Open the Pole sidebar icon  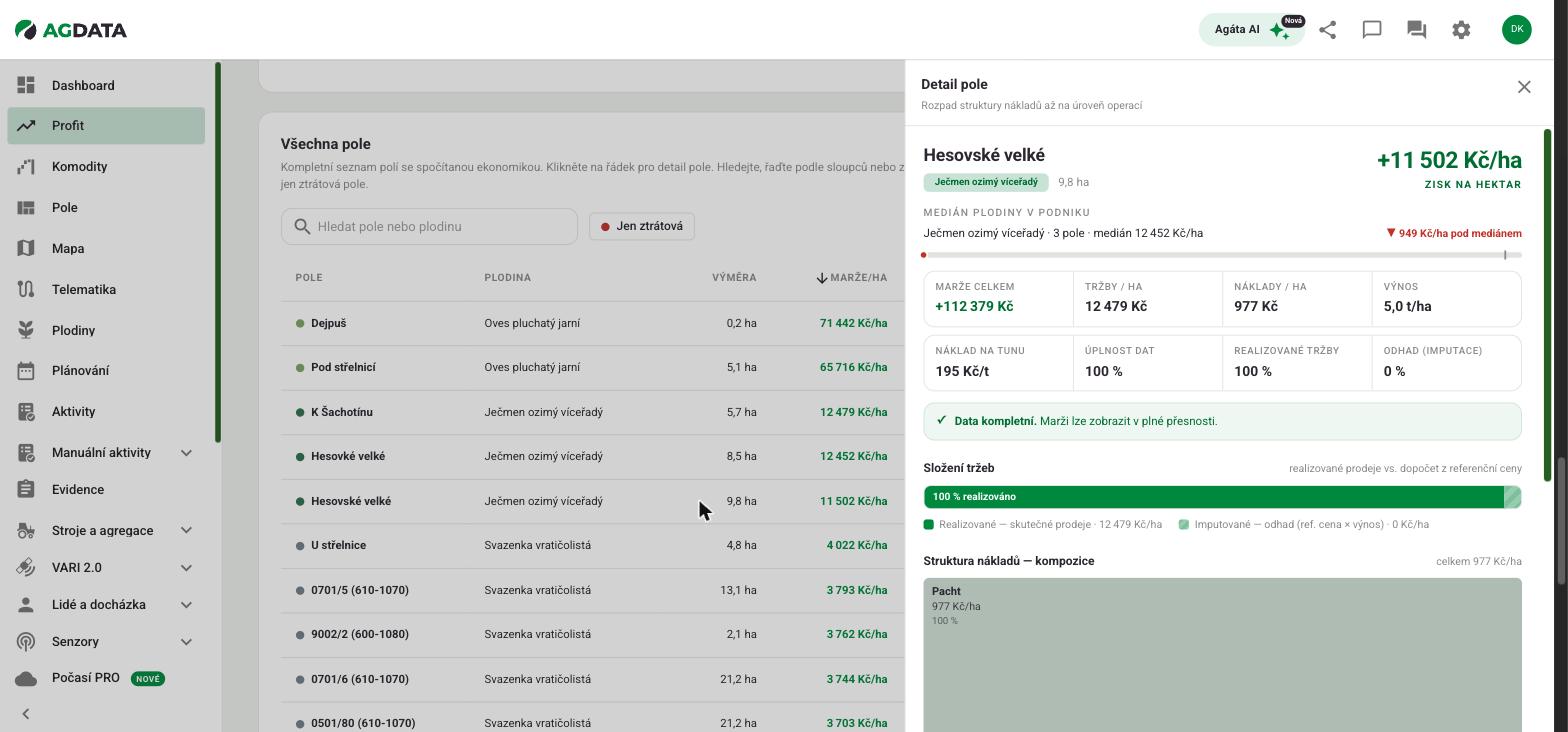(26, 208)
